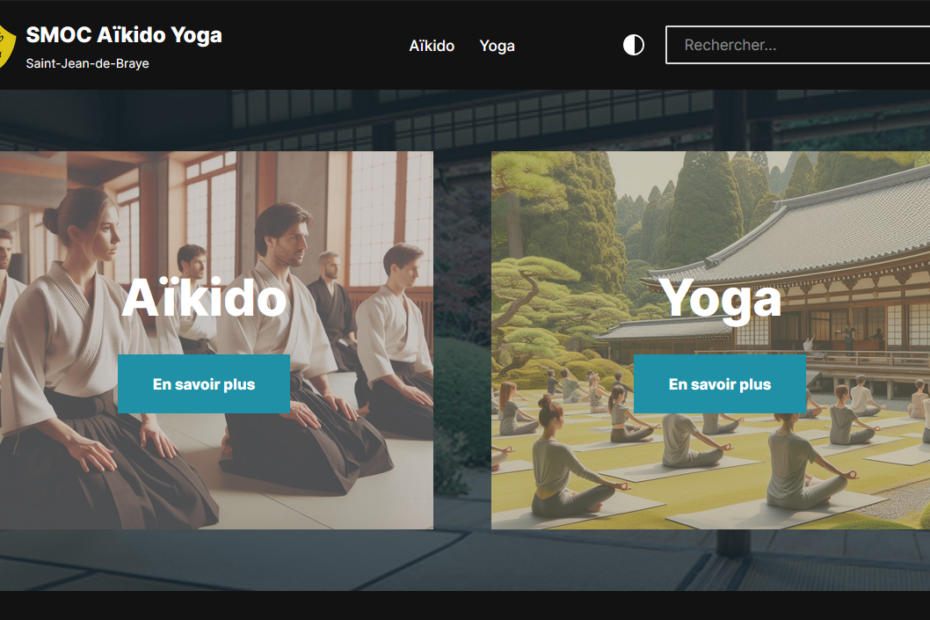Viewport: 930px width, 620px height.
Task: Click the yellow shield club logo
Action: pyautogui.click(x=7, y=46)
